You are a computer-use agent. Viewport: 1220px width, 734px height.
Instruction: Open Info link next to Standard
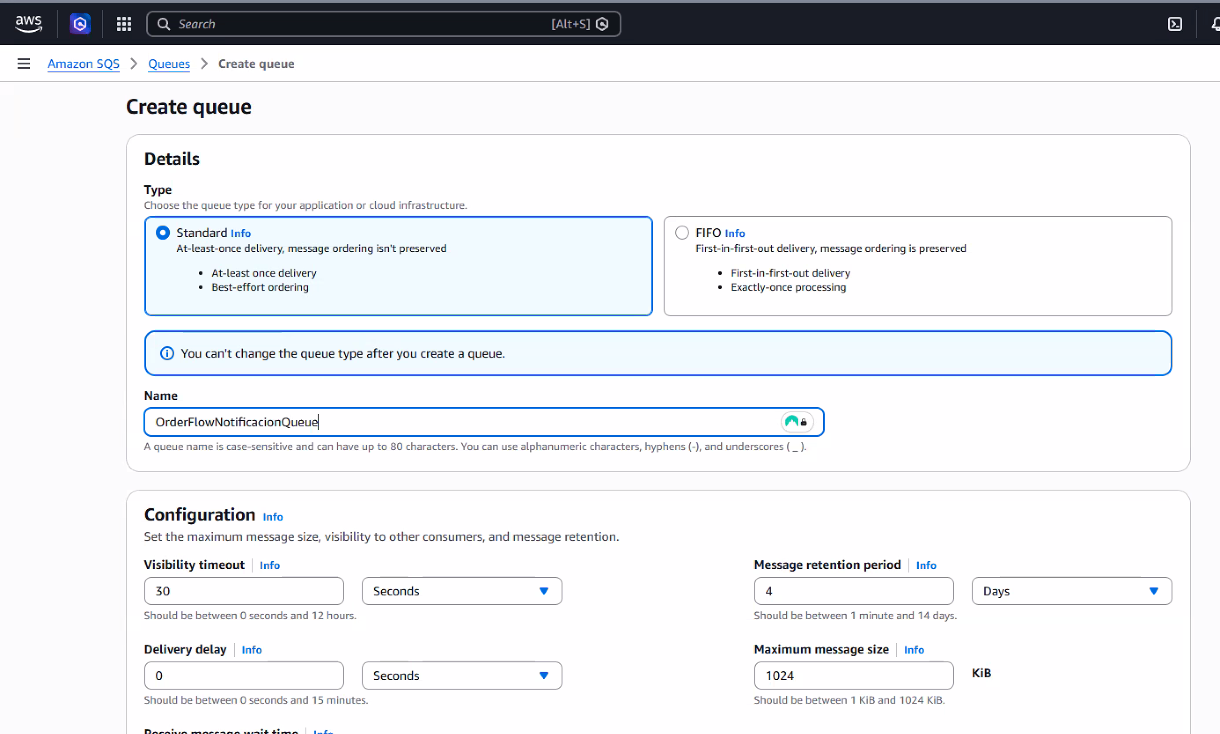pyautogui.click(x=241, y=233)
